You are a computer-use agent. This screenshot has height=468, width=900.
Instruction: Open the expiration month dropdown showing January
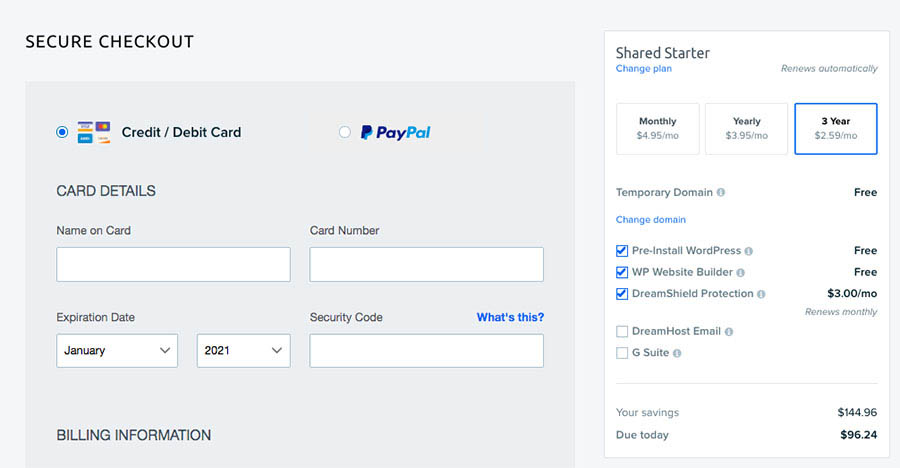tap(117, 350)
